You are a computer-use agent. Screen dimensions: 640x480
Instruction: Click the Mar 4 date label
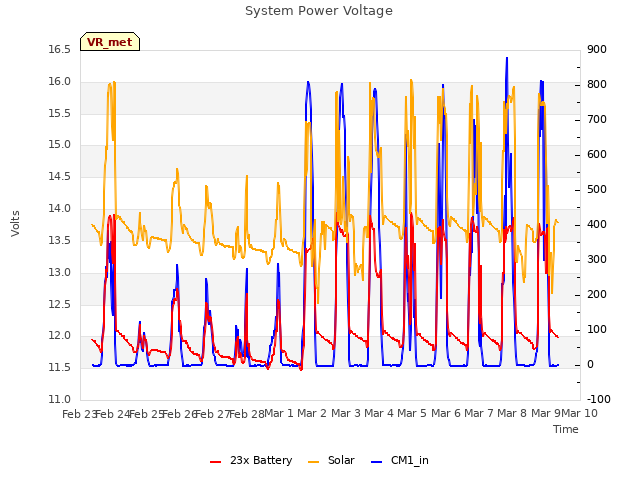379,413
